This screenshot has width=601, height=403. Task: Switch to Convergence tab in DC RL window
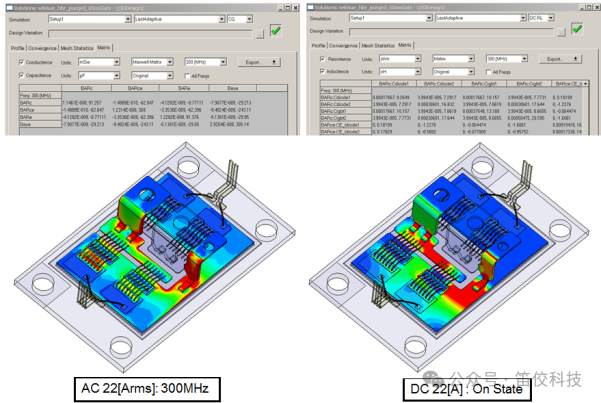[x=343, y=46]
